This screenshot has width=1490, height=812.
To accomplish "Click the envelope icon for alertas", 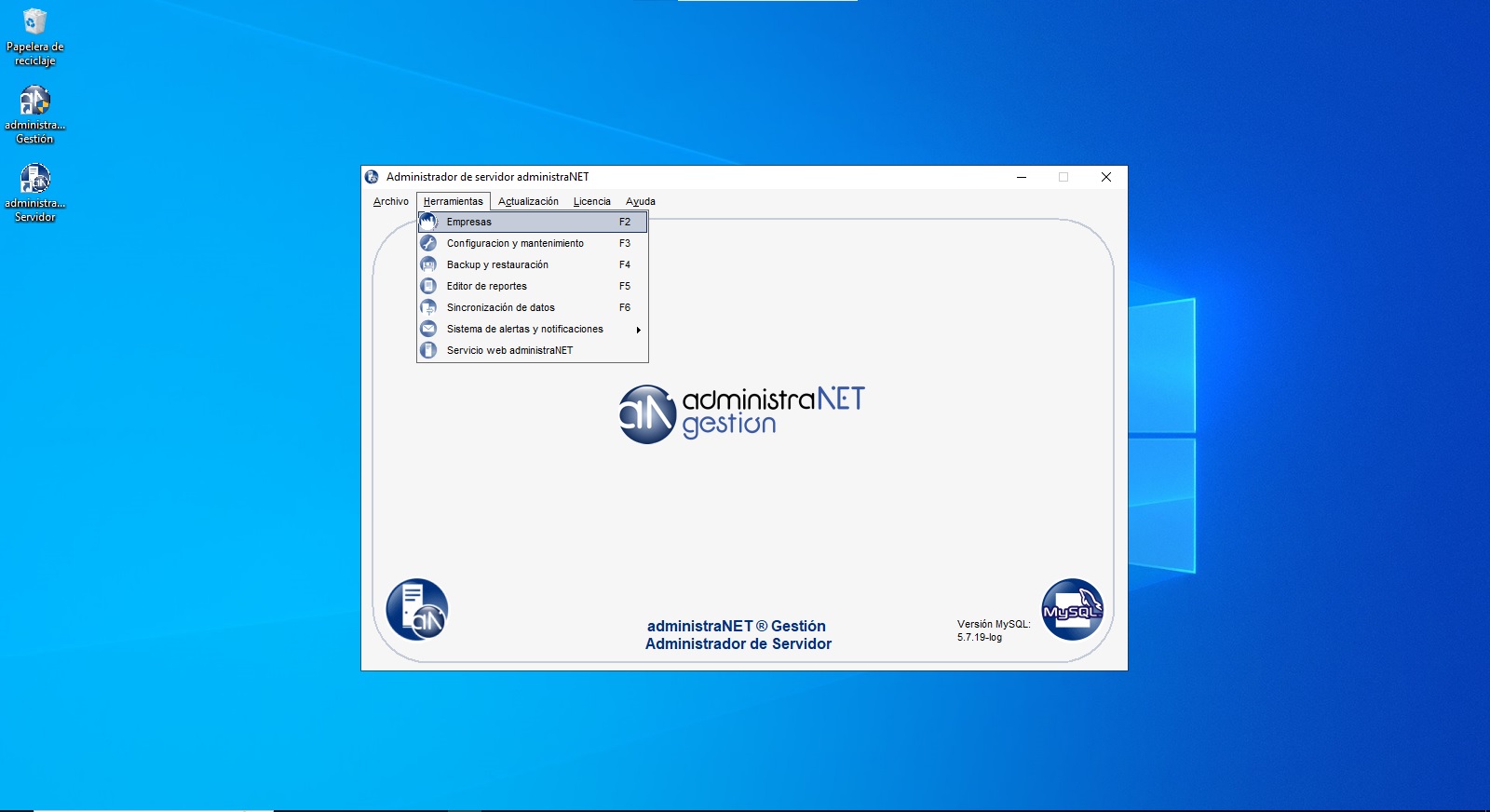I will (428, 329).
